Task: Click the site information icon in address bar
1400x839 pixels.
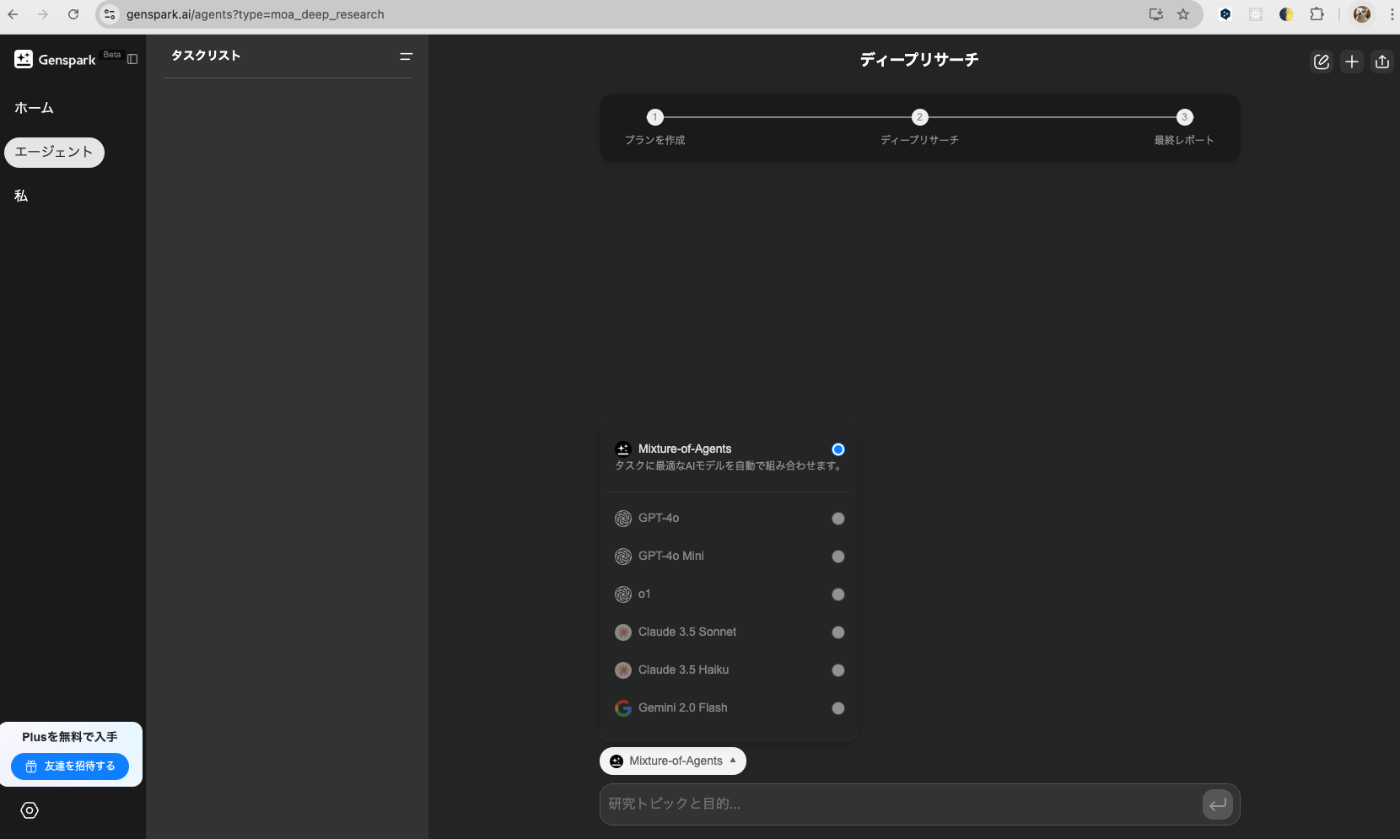Action: [110, 14]
